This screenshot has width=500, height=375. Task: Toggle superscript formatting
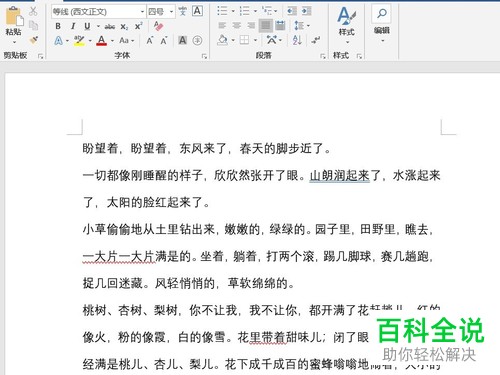(139, 26)
